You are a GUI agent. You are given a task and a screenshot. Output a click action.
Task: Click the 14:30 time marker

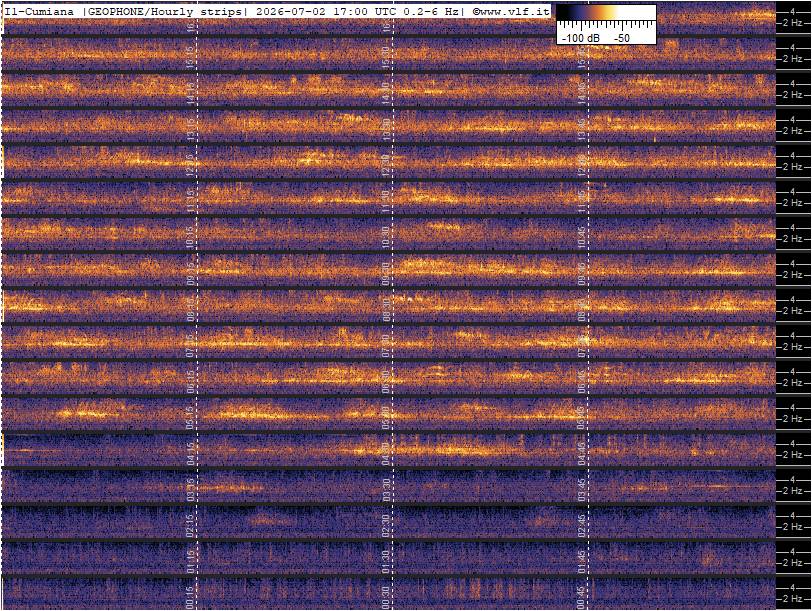click(386, 93)
